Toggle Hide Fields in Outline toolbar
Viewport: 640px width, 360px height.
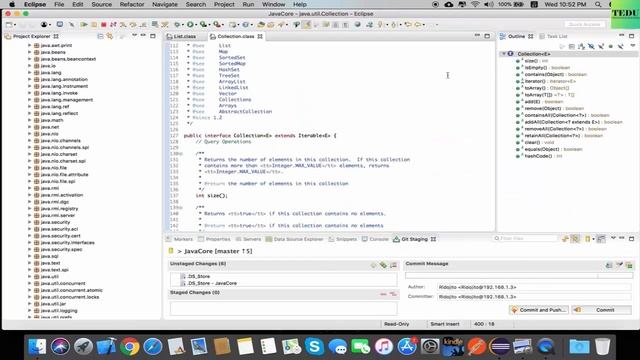click(x=591, y=47)
